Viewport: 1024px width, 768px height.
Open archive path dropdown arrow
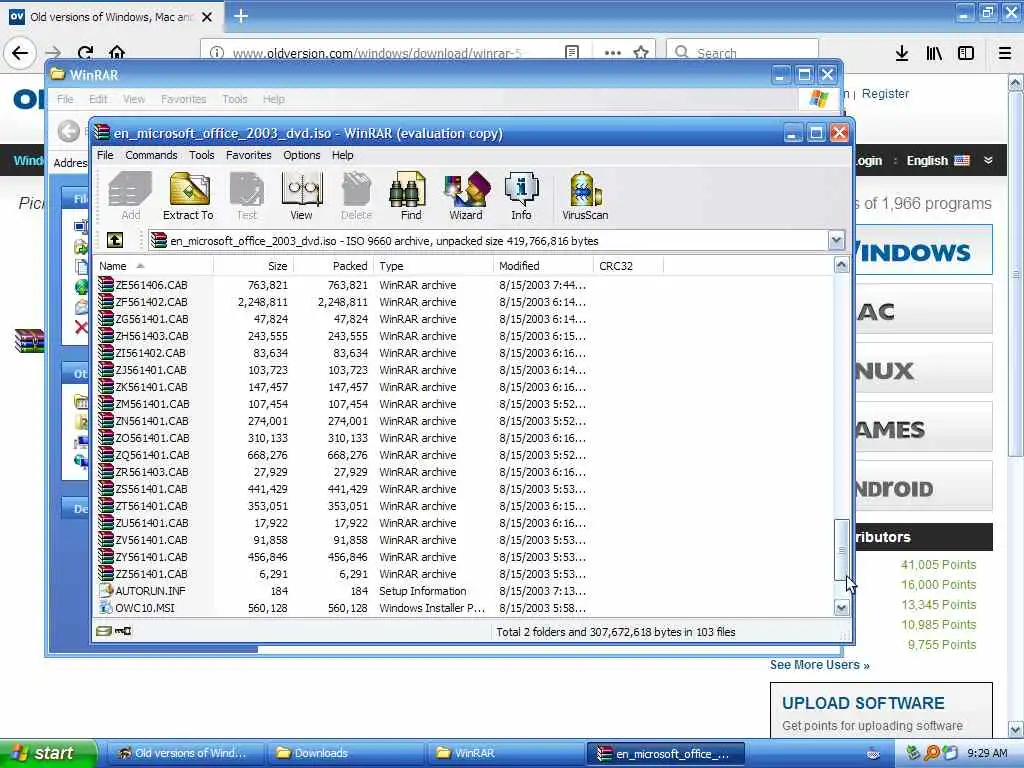tap(837, 240)
